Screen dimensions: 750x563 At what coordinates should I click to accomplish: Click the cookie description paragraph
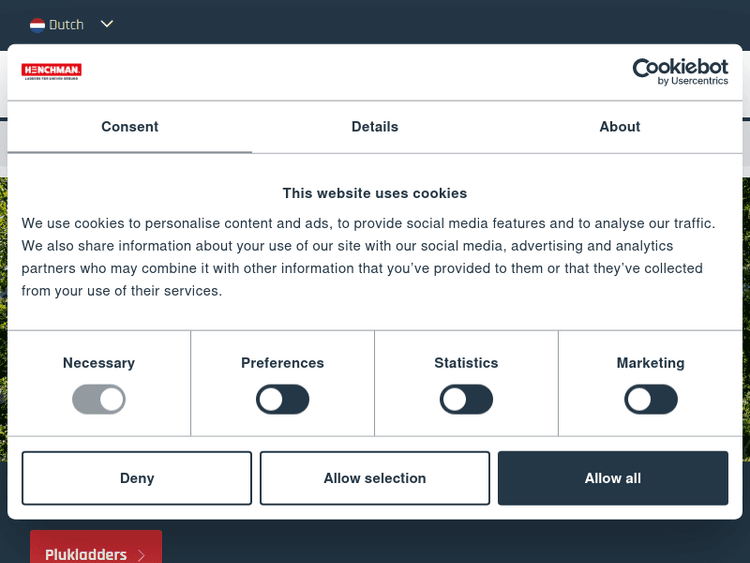click(370, 257)
